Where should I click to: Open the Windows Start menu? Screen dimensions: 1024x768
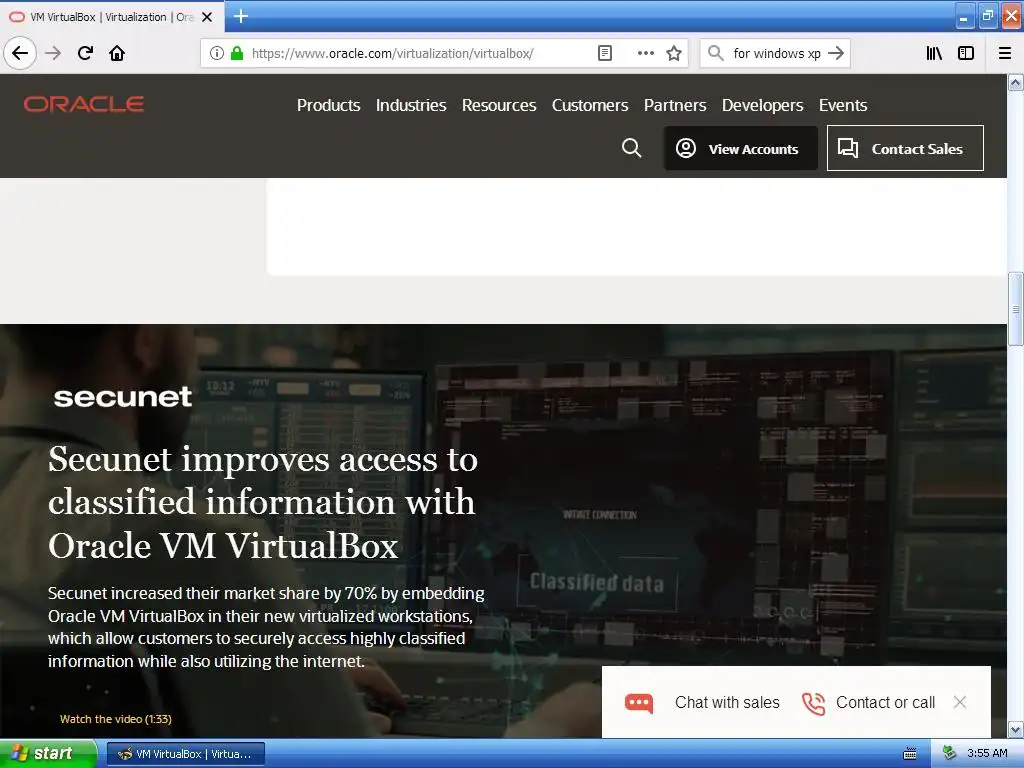point(47,753)
